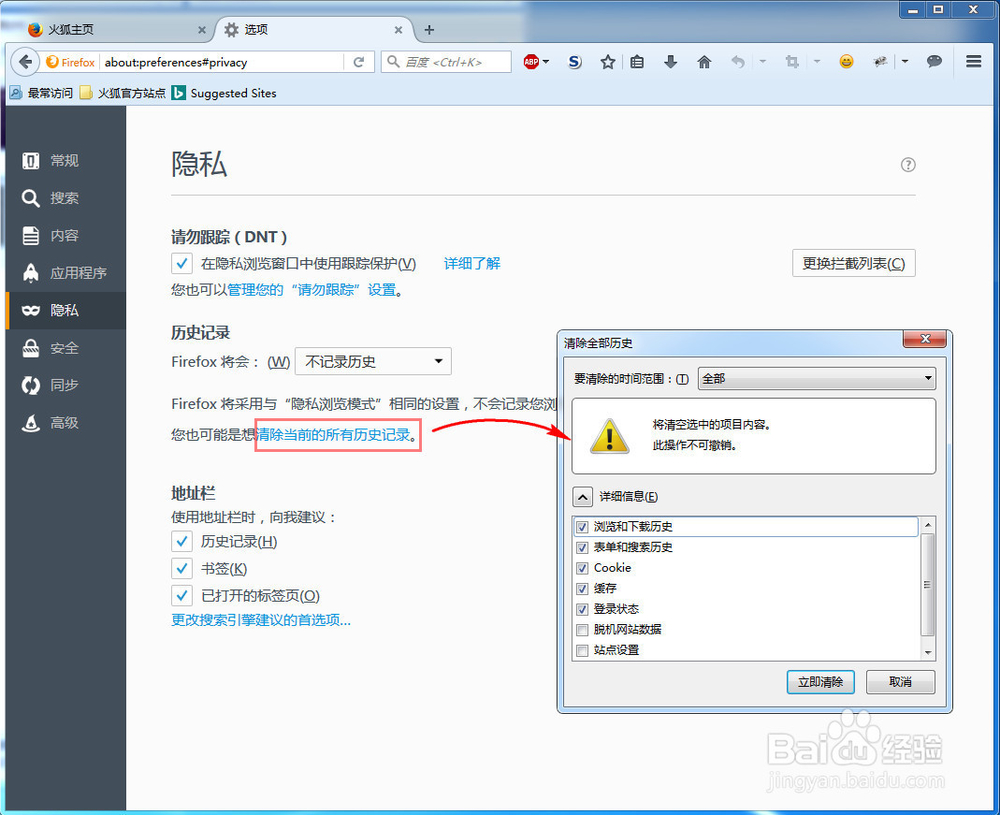Image resolution: width=1000 pixels, height=815 pixels.
Task: Uncheck Cookie in the clear history dialog
Action: pos(582,568)
